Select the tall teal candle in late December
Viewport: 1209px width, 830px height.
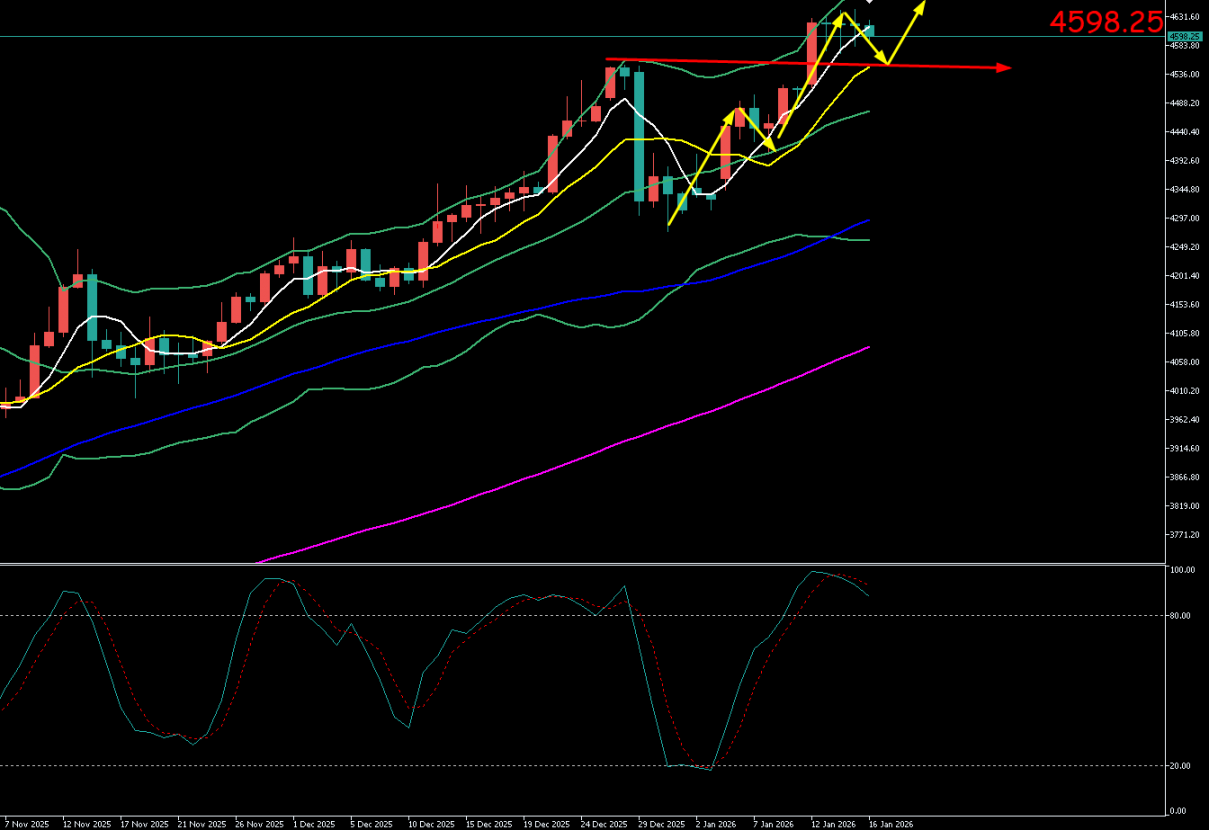[638, 135]
